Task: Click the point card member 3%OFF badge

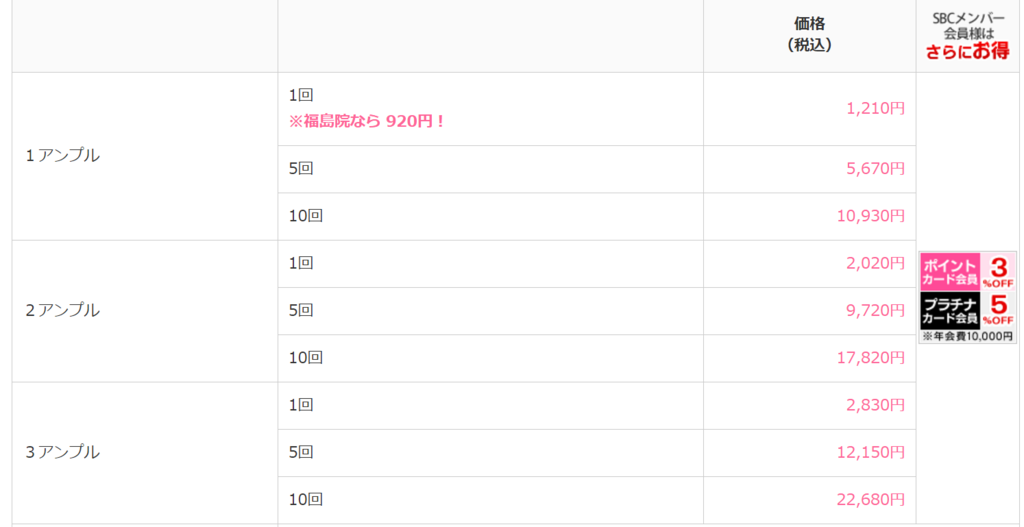Action: pyautogui.click(x=968, y=272)
